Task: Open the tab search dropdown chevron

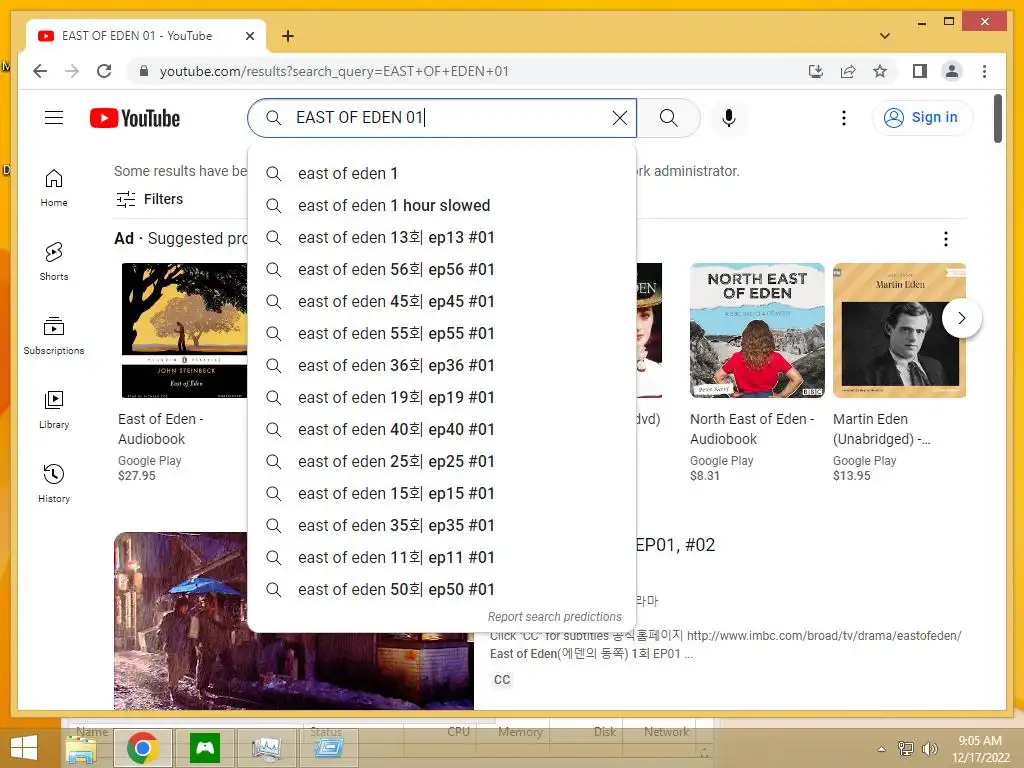Action: point(884,36)
